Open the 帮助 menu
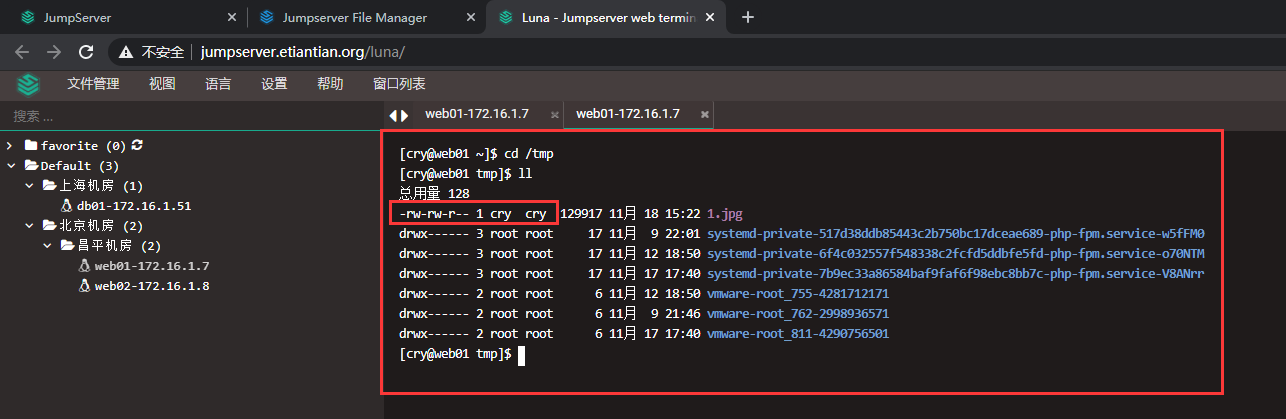1286x419 pixels. [330, 85]
